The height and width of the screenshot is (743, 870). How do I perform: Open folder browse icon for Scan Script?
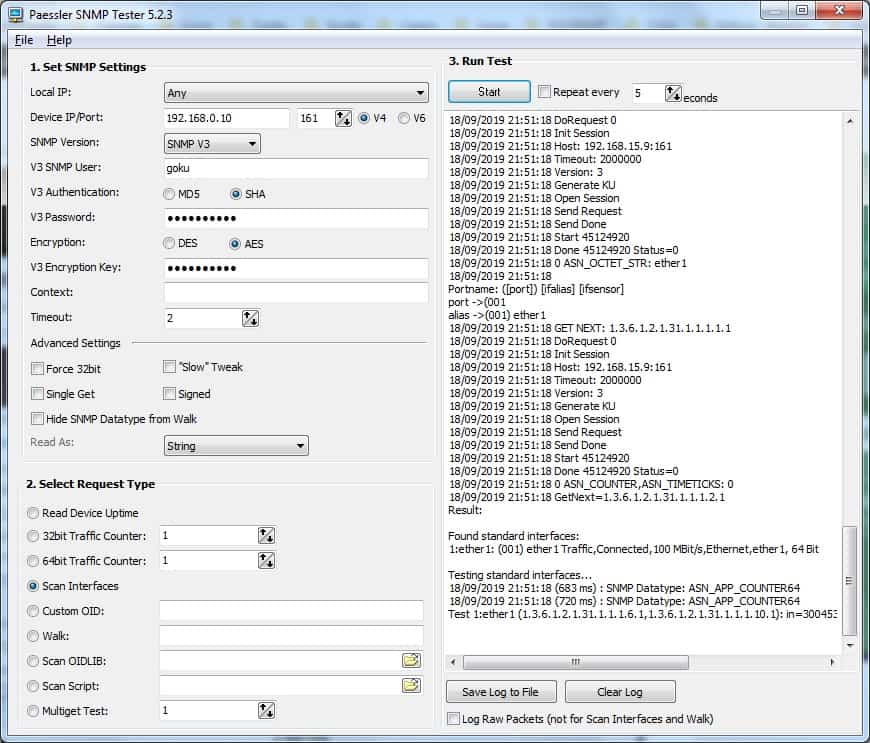[x=411, y=685]
